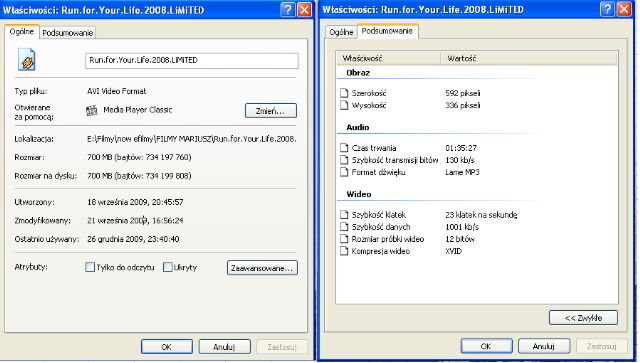Click Ostatnio używany date 26 grudnia 2009
640x363 pixels.
click(133, 239)
